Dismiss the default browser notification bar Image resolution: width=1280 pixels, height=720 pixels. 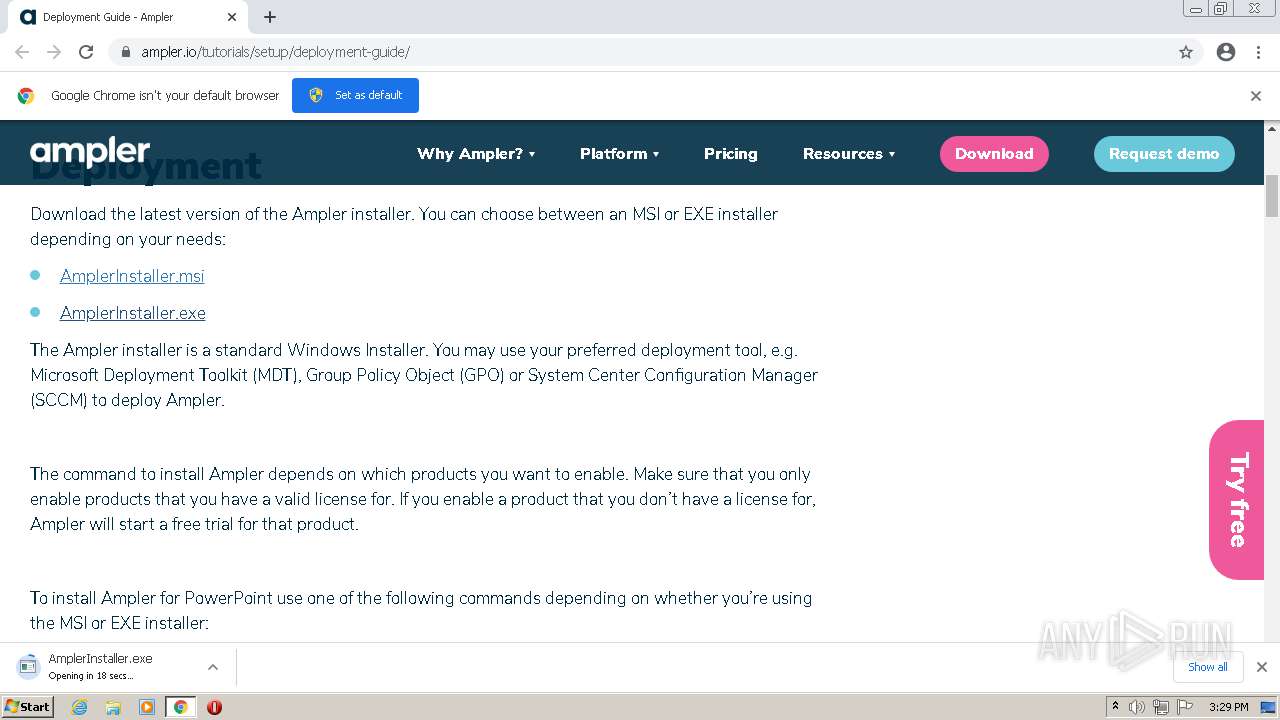pyautogui.click(x=1256, y=96)
